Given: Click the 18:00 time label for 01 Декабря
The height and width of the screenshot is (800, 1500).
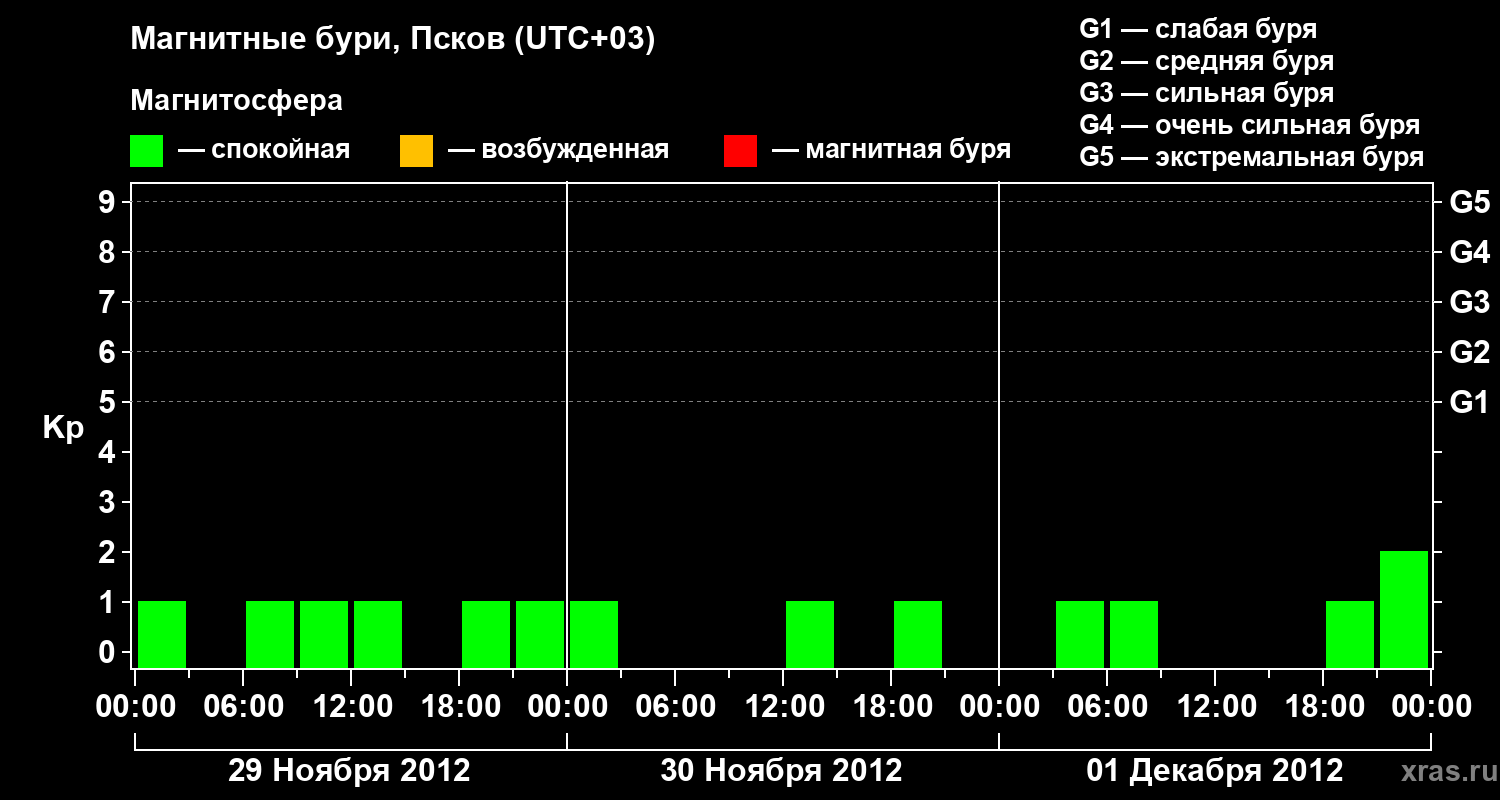Looking at the screenshot, I should point(1323,708).
